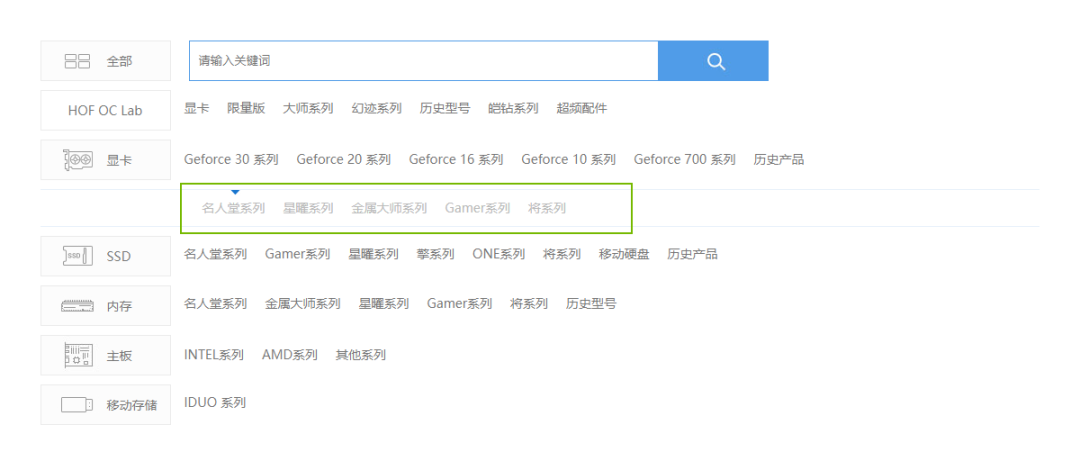Open 幻迹系列 link

pyautogui.click(x=376, y=108)
